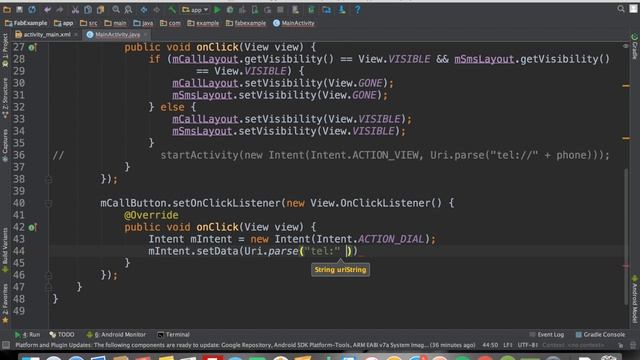Collapse the code block at line 40
The image size is (640, 360).
(x=48, y=203)
